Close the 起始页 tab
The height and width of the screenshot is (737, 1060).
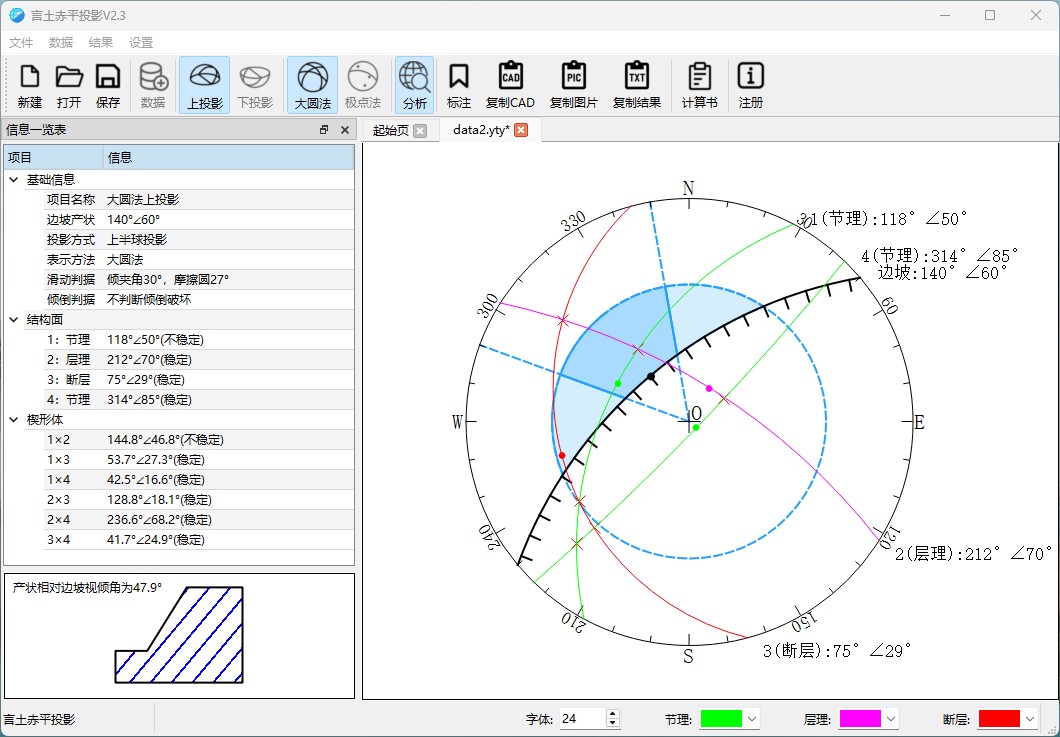tap(420, 130)
